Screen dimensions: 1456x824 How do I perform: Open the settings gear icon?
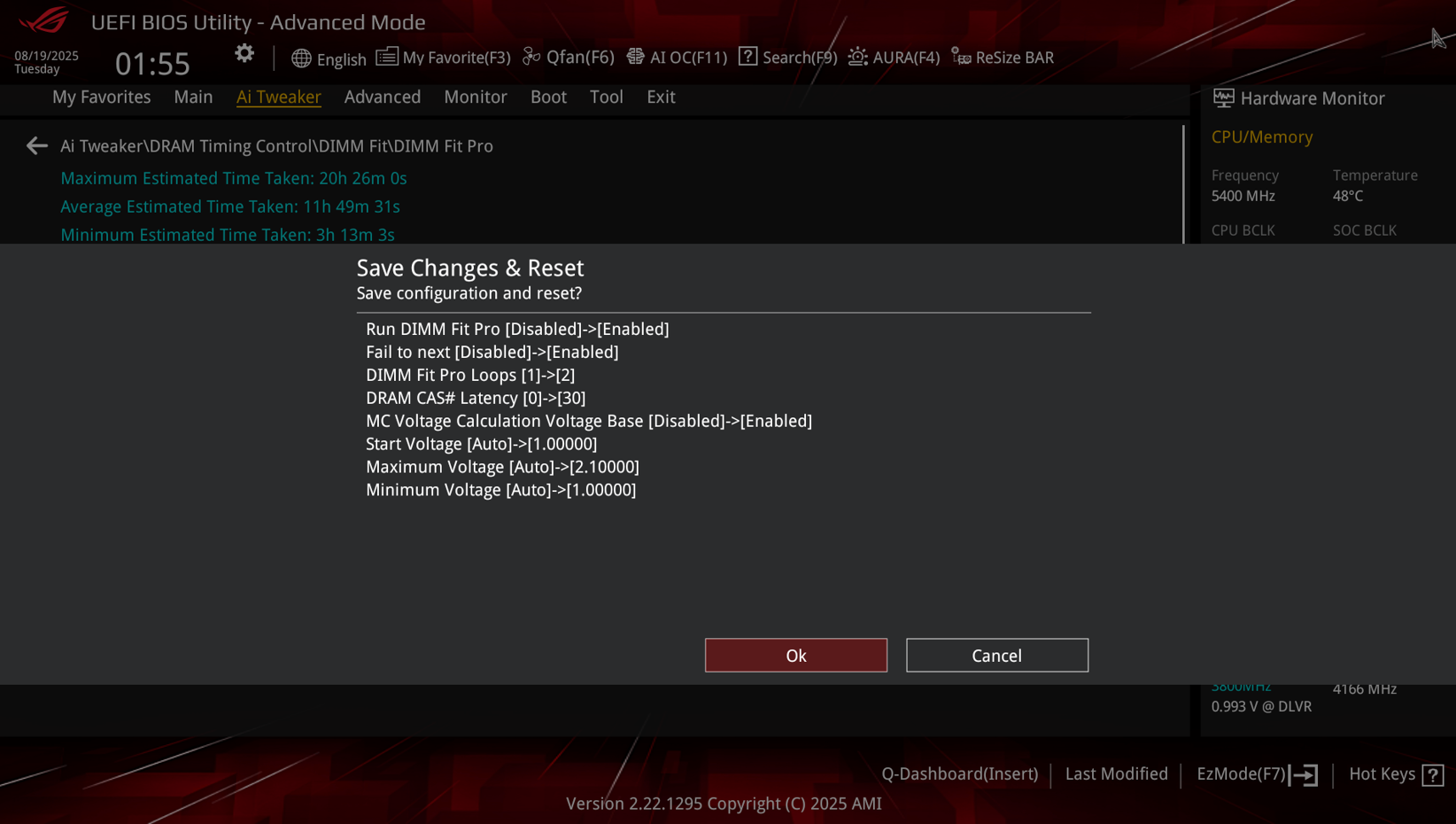pyautogui.click(x=244, y=54)
